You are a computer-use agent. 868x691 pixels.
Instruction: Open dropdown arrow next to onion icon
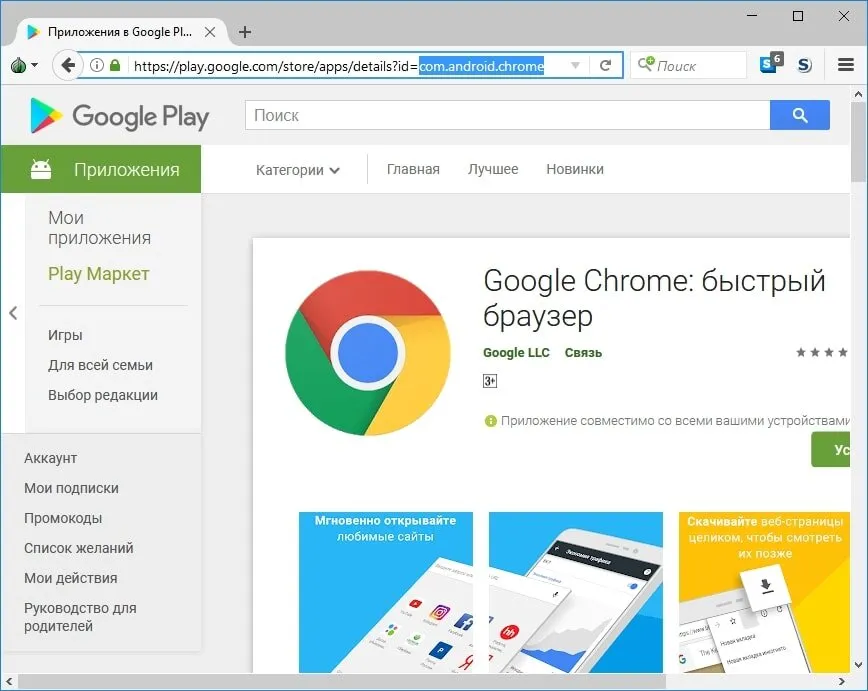coord(34,65)
